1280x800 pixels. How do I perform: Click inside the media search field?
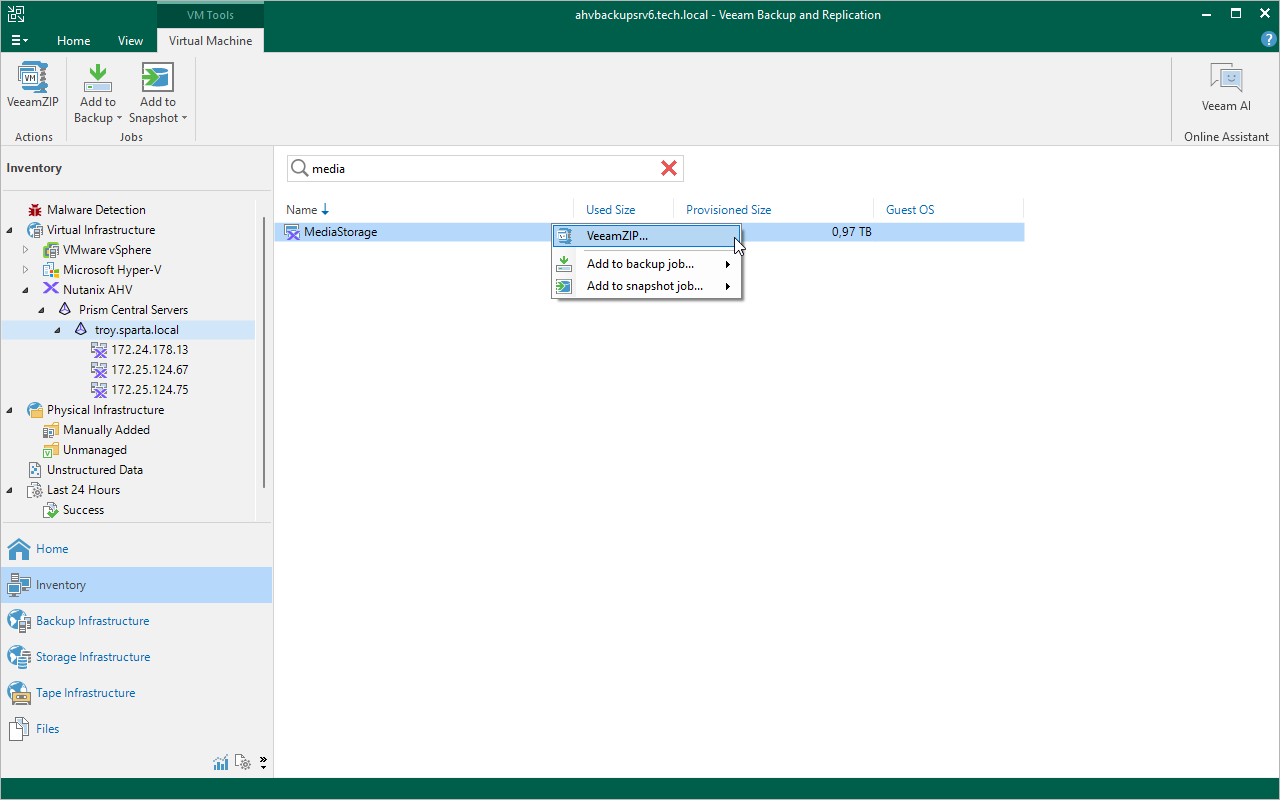(484, 169)
